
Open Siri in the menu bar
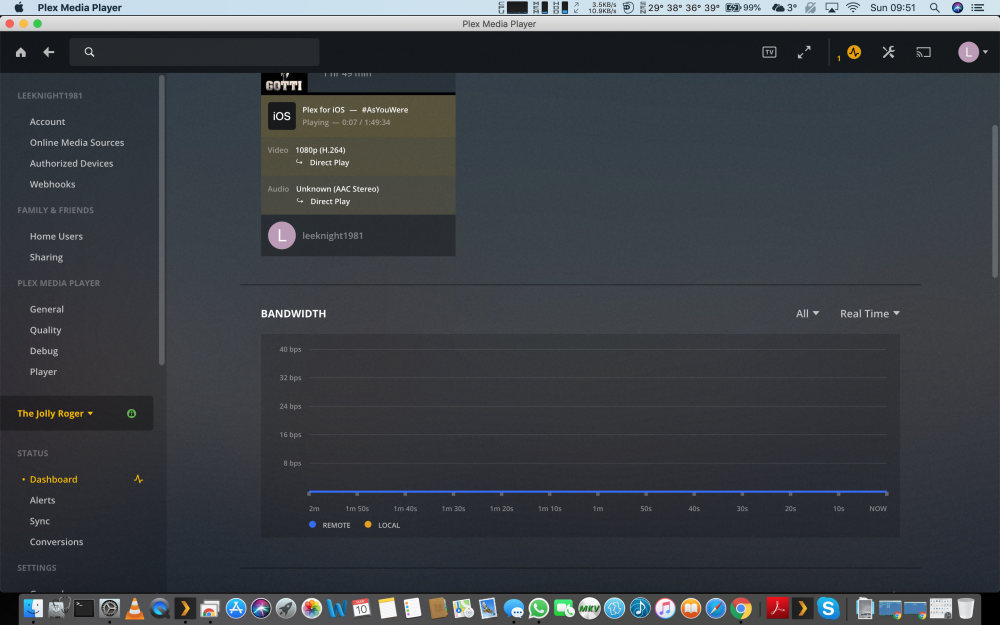(x=957, y=8)
